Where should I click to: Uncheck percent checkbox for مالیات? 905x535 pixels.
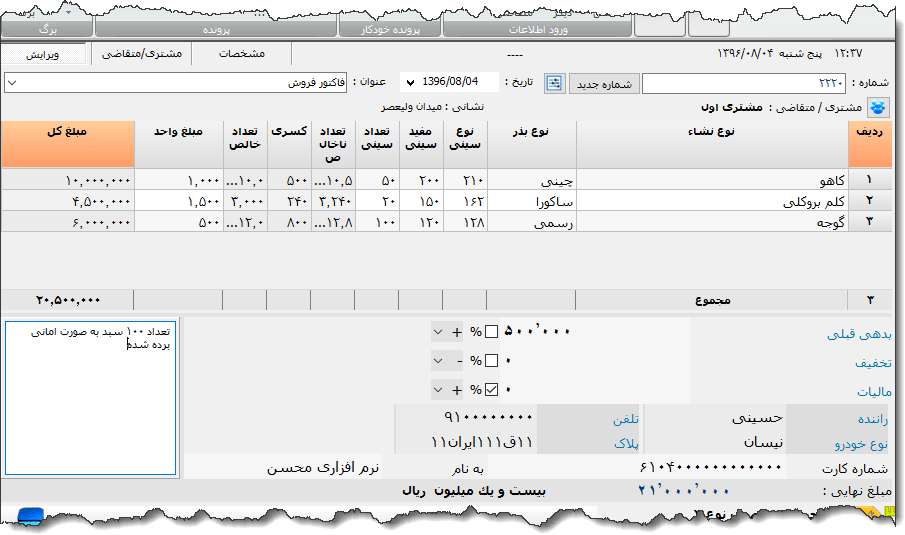(x=491, y=390)
